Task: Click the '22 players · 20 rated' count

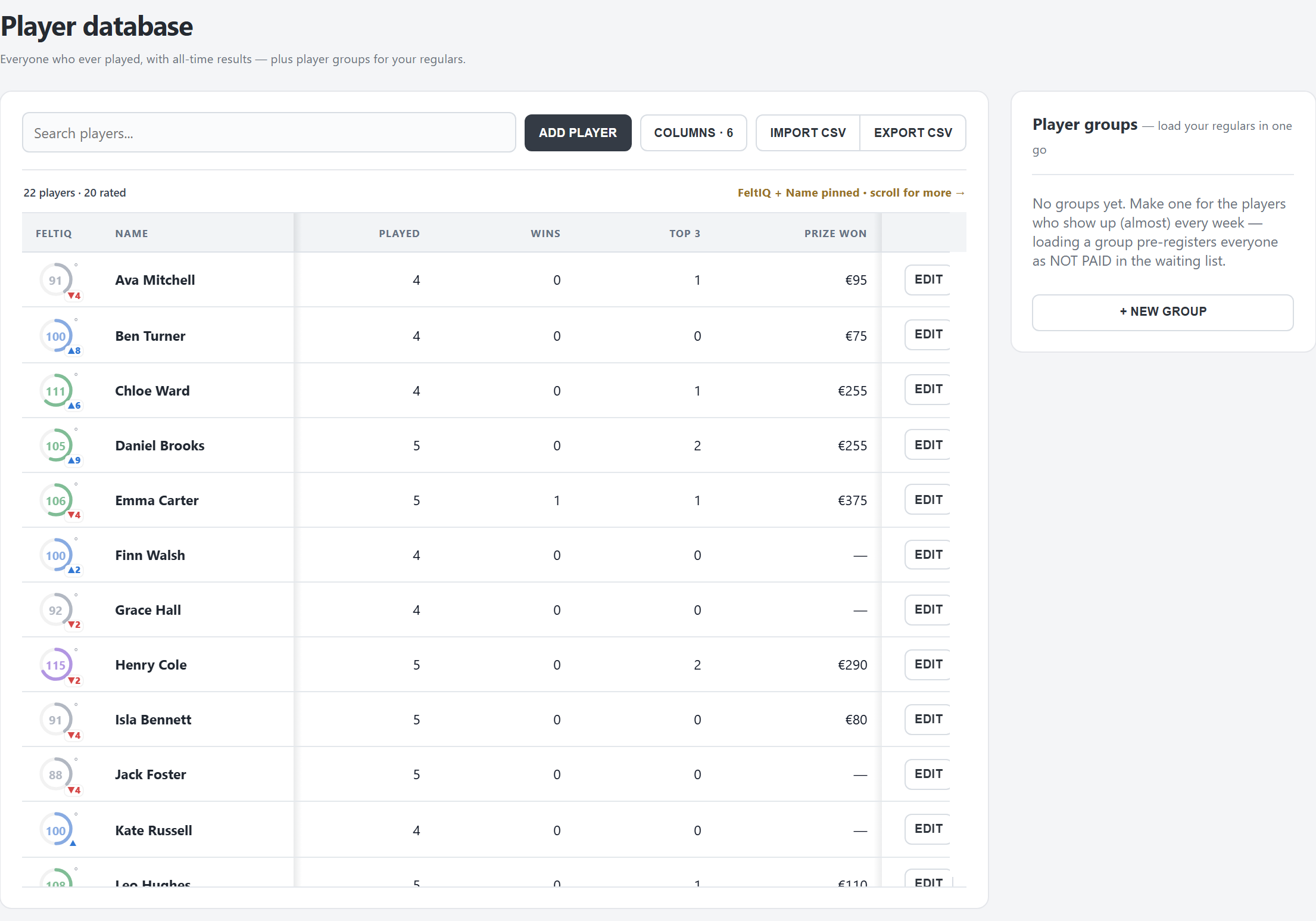Action: (x=74, y=193)
